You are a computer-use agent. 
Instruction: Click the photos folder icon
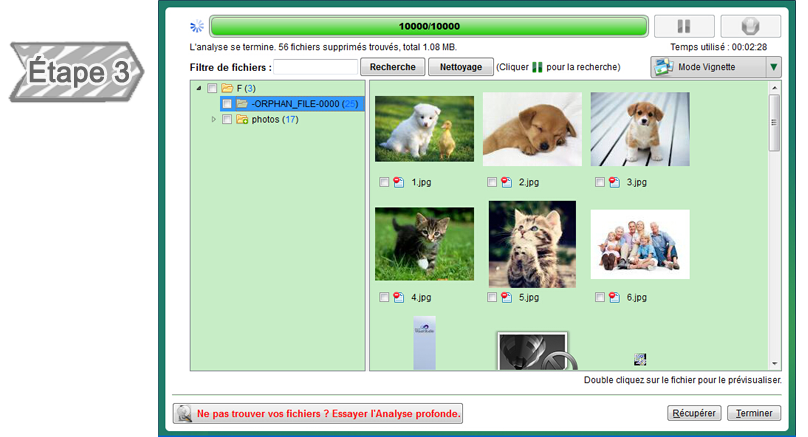point(242,120)
